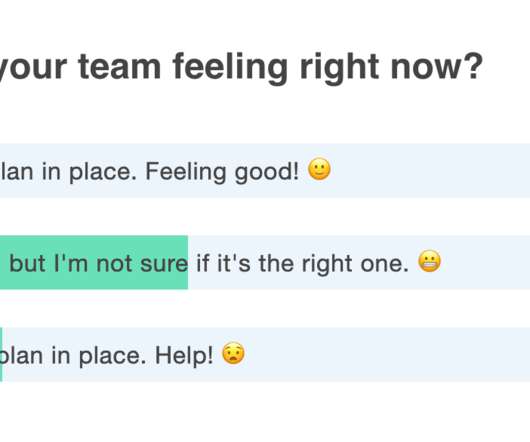Click the word "feeling" in the heading

(x=230, y=68)
